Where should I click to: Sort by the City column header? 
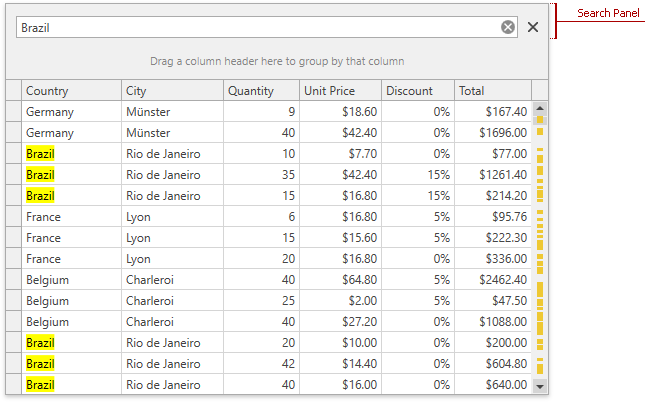(172, 91)
